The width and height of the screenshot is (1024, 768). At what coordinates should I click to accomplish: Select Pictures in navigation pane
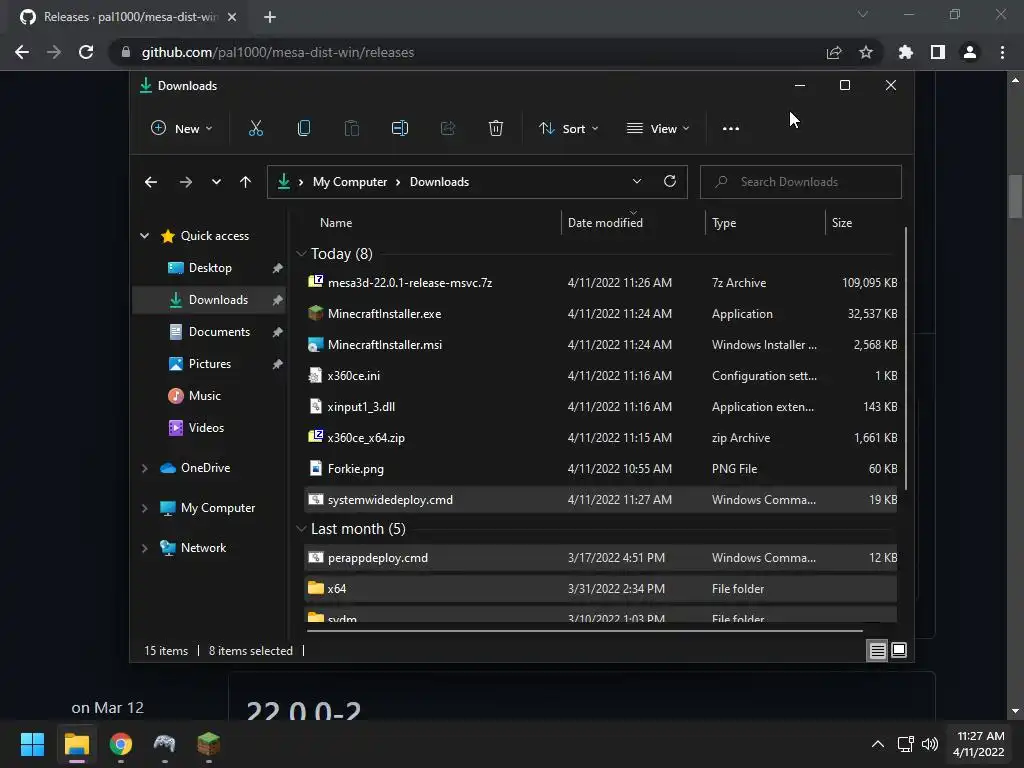[210, 364]
